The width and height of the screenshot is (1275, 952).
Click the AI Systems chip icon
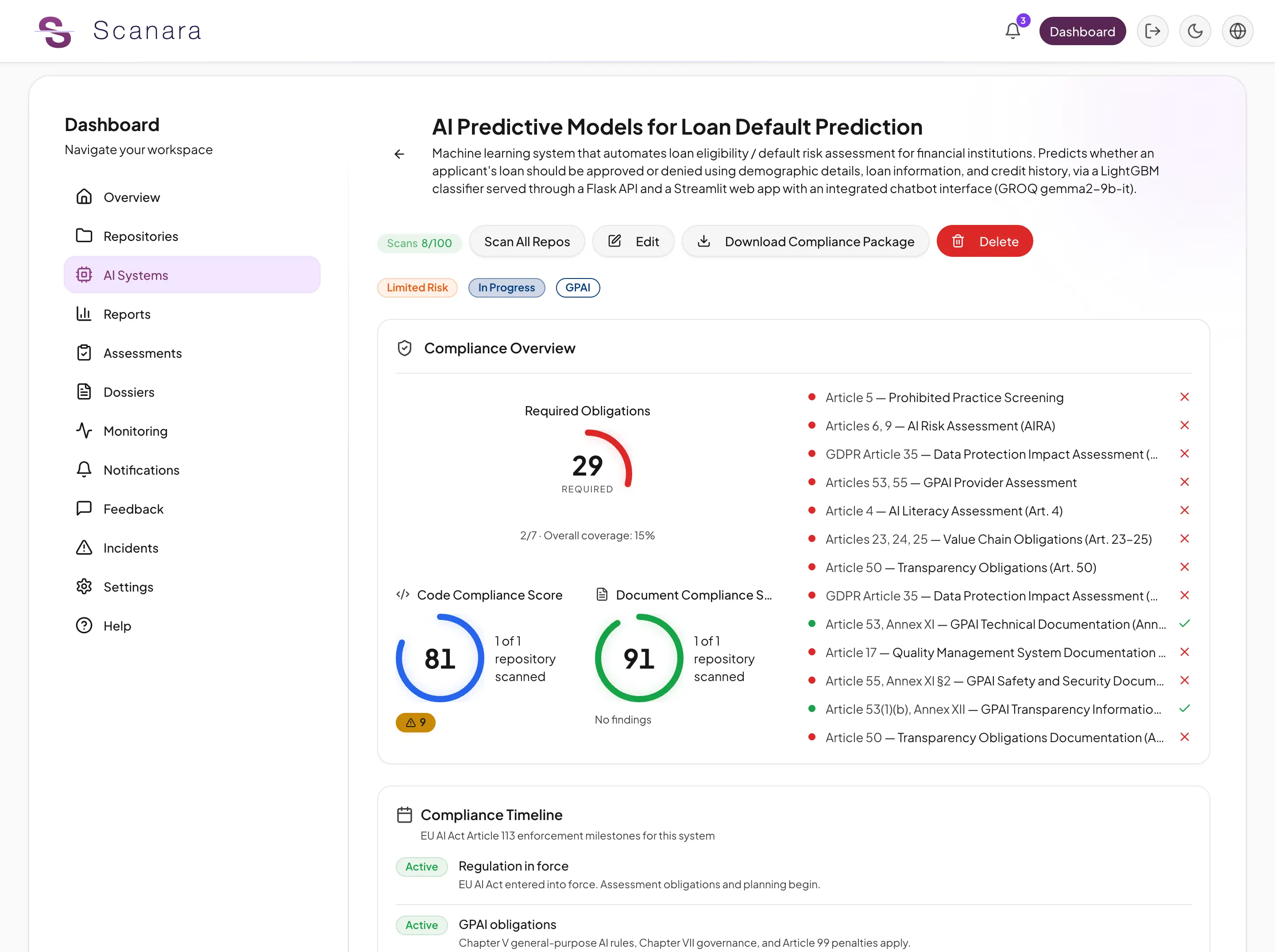click(x=84, y=275)
